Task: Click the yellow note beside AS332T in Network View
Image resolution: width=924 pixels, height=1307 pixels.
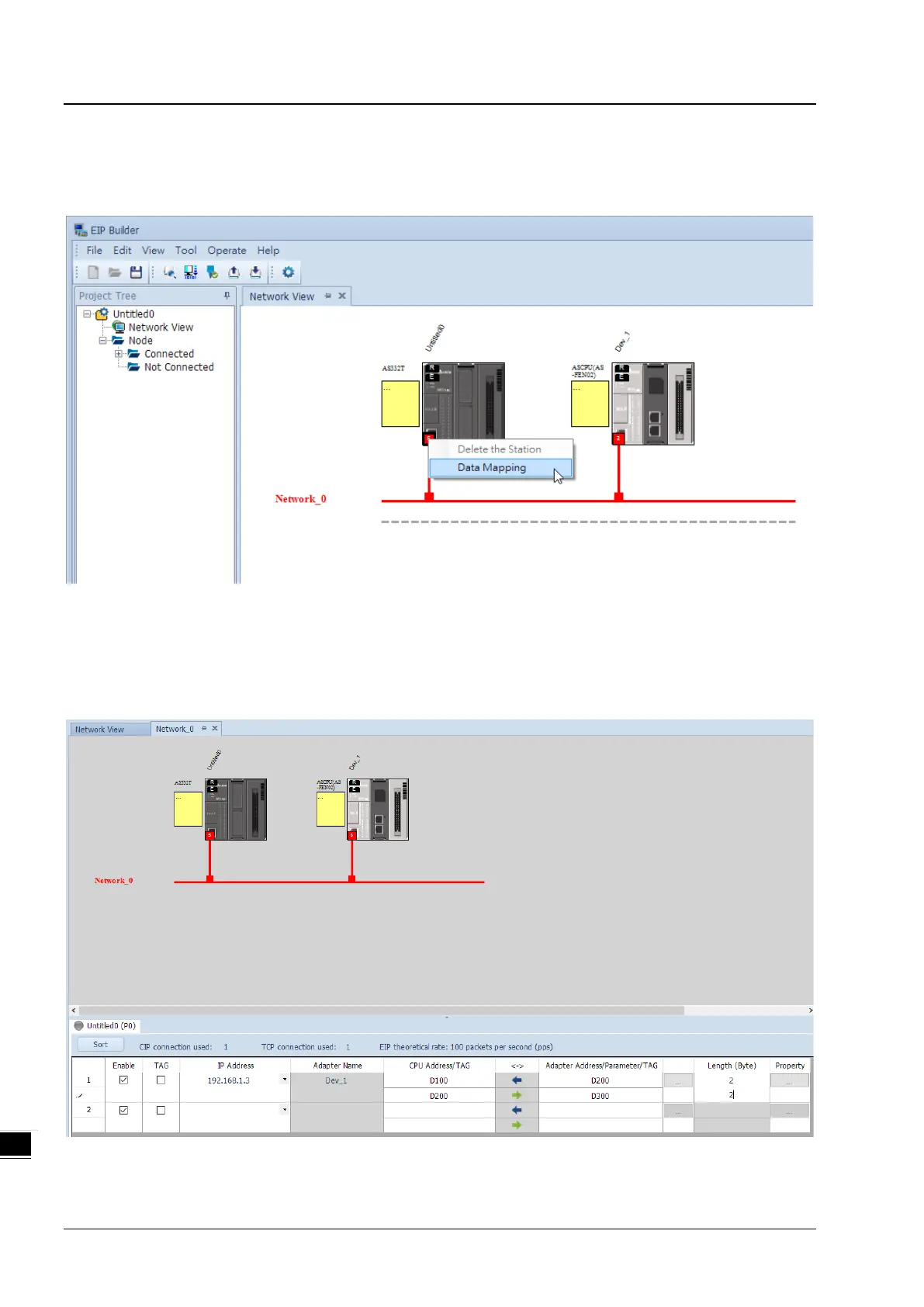Action: click(x=400, y=404)
